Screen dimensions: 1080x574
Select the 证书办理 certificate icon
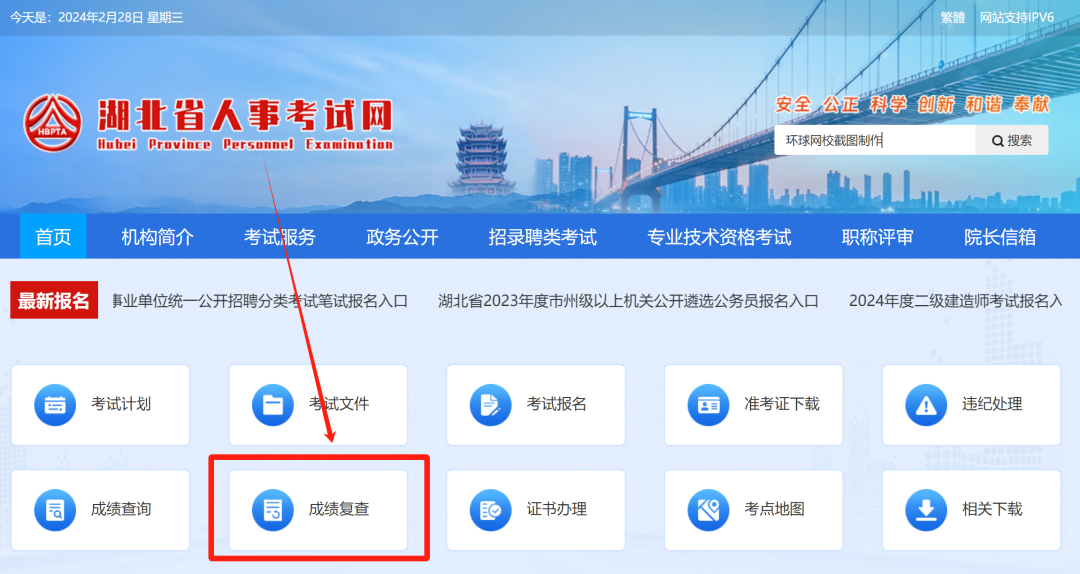pos(490,510)
